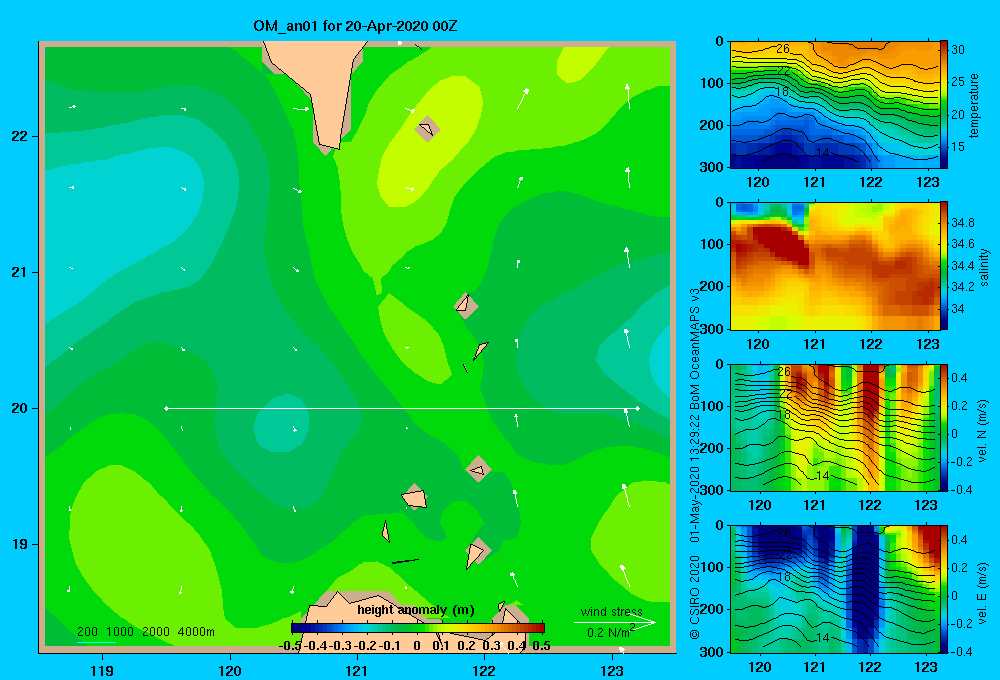Screen dimensions: 1000x680
Task: Click tick value 34.8 on salinity colorbar
Action: point(963,223)
